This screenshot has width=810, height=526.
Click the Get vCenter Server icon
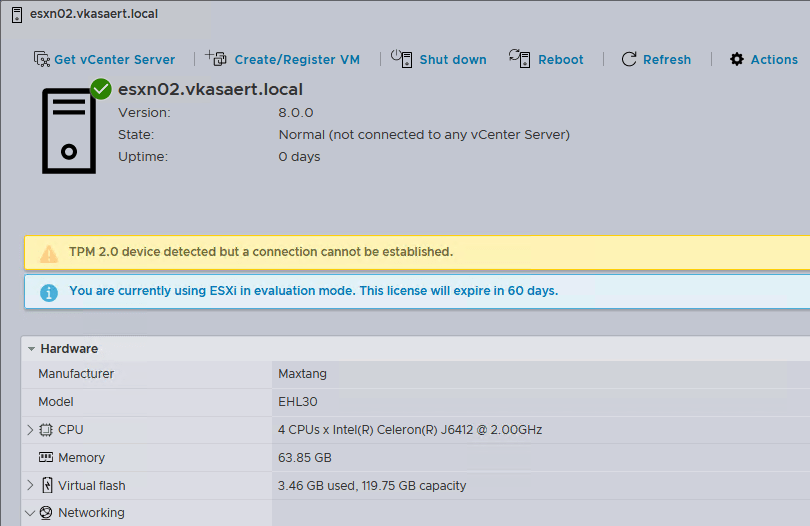point(42,59)
